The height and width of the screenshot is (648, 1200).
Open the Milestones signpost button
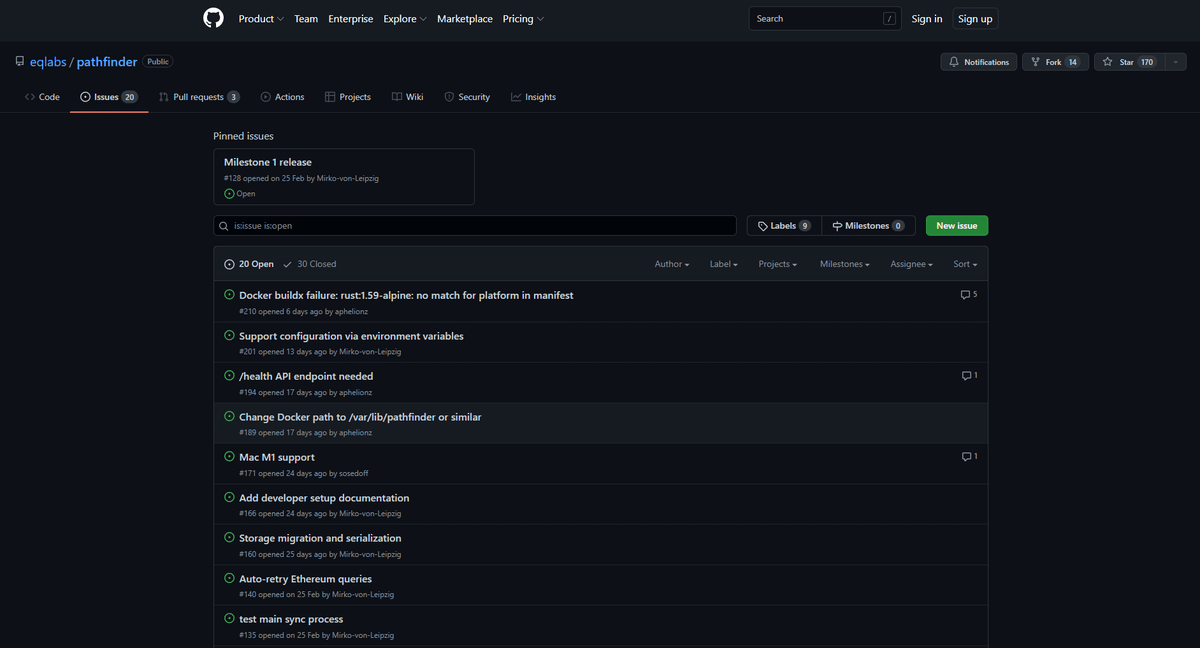click(x=867, y=226)
